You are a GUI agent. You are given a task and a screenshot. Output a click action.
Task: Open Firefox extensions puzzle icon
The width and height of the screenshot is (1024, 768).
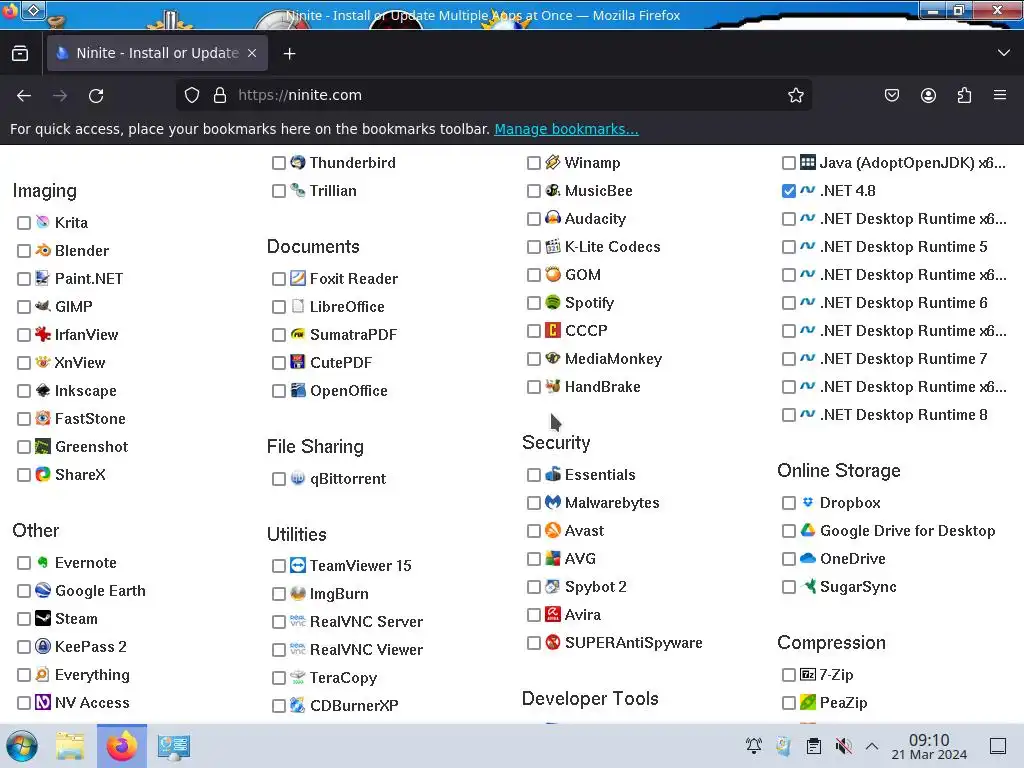(x=964, y=95)
